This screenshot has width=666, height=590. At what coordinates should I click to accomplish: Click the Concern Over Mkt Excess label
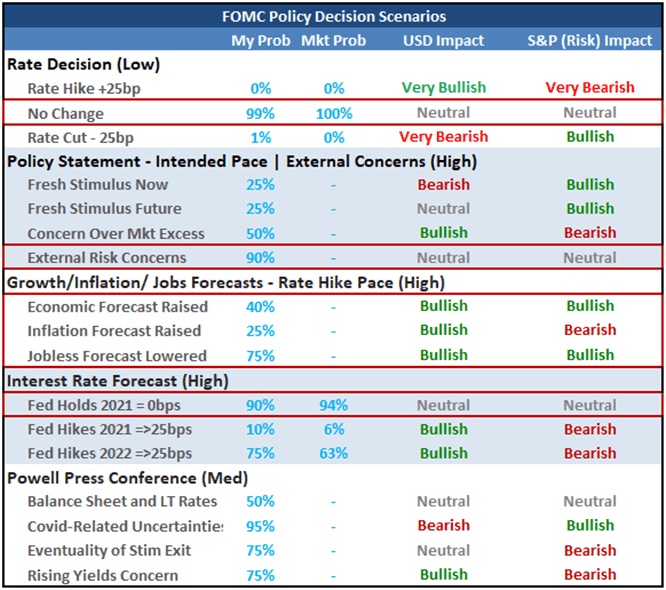[116, 234]
